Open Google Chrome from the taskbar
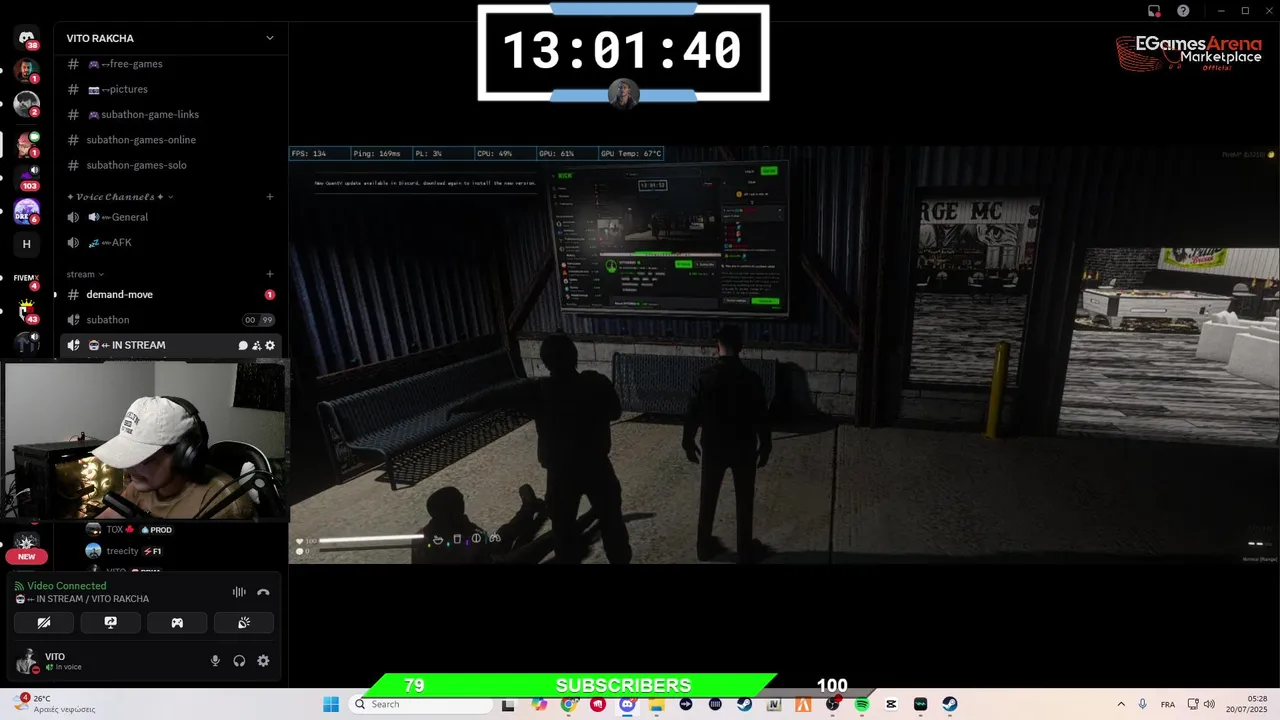The width and height of the screenshot is (1280, 720). (x=569, y=704)
